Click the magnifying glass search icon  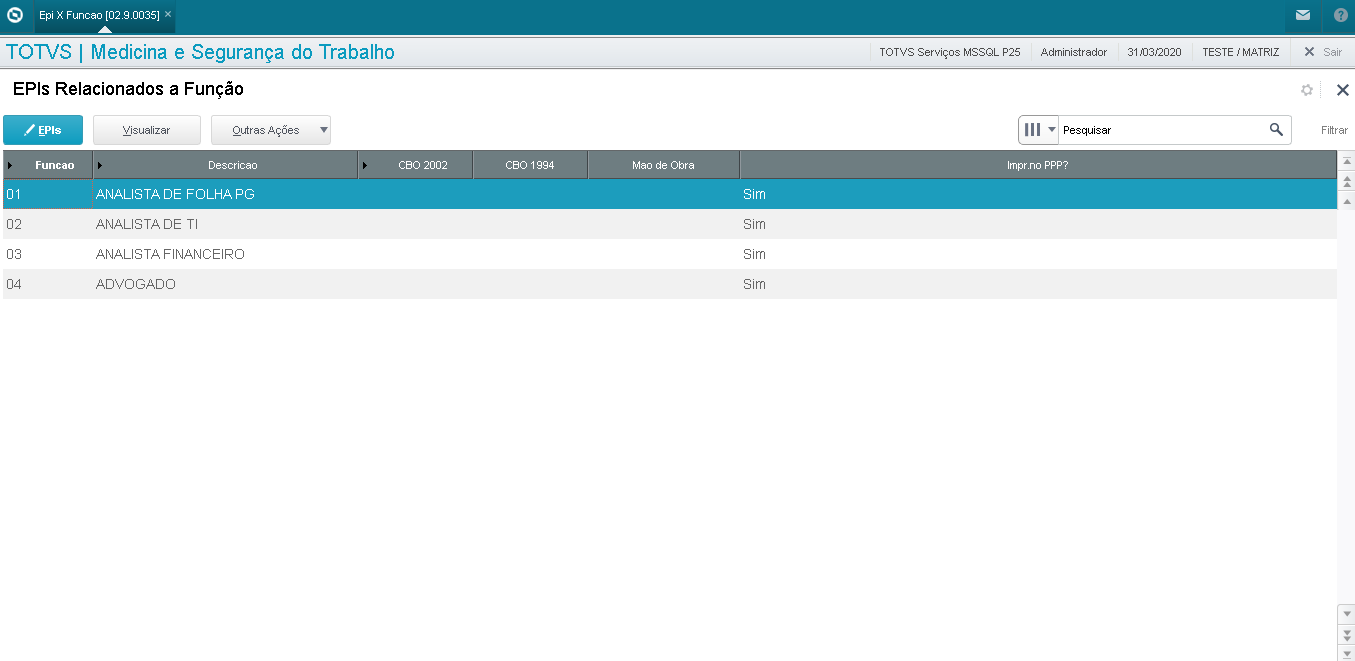[x=1276, y=130]
